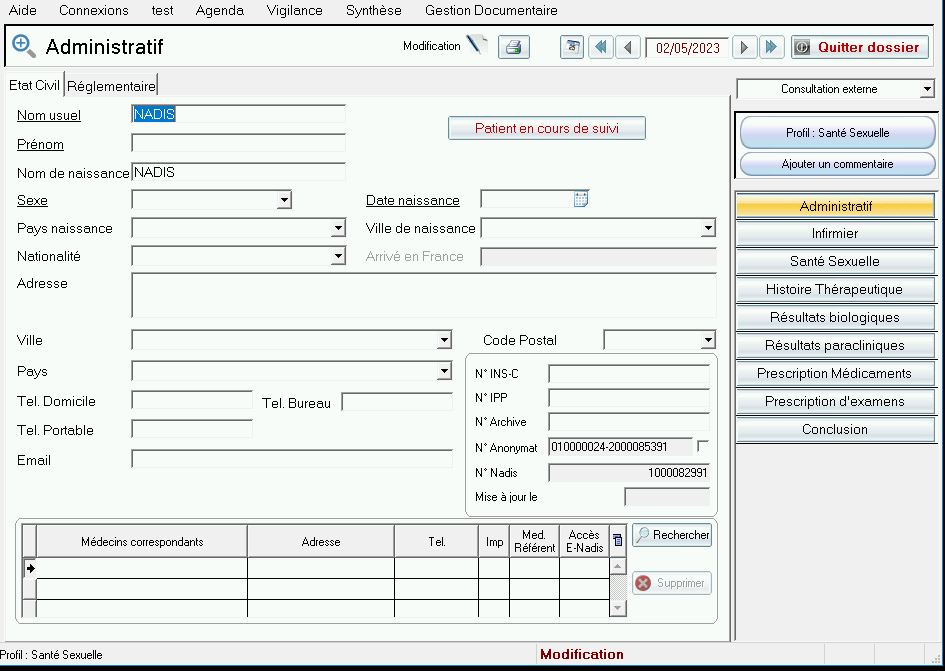The height and width of the screenshot is (671, 945).
Task: Open the Prescription d'examens section
Action: 835,402
